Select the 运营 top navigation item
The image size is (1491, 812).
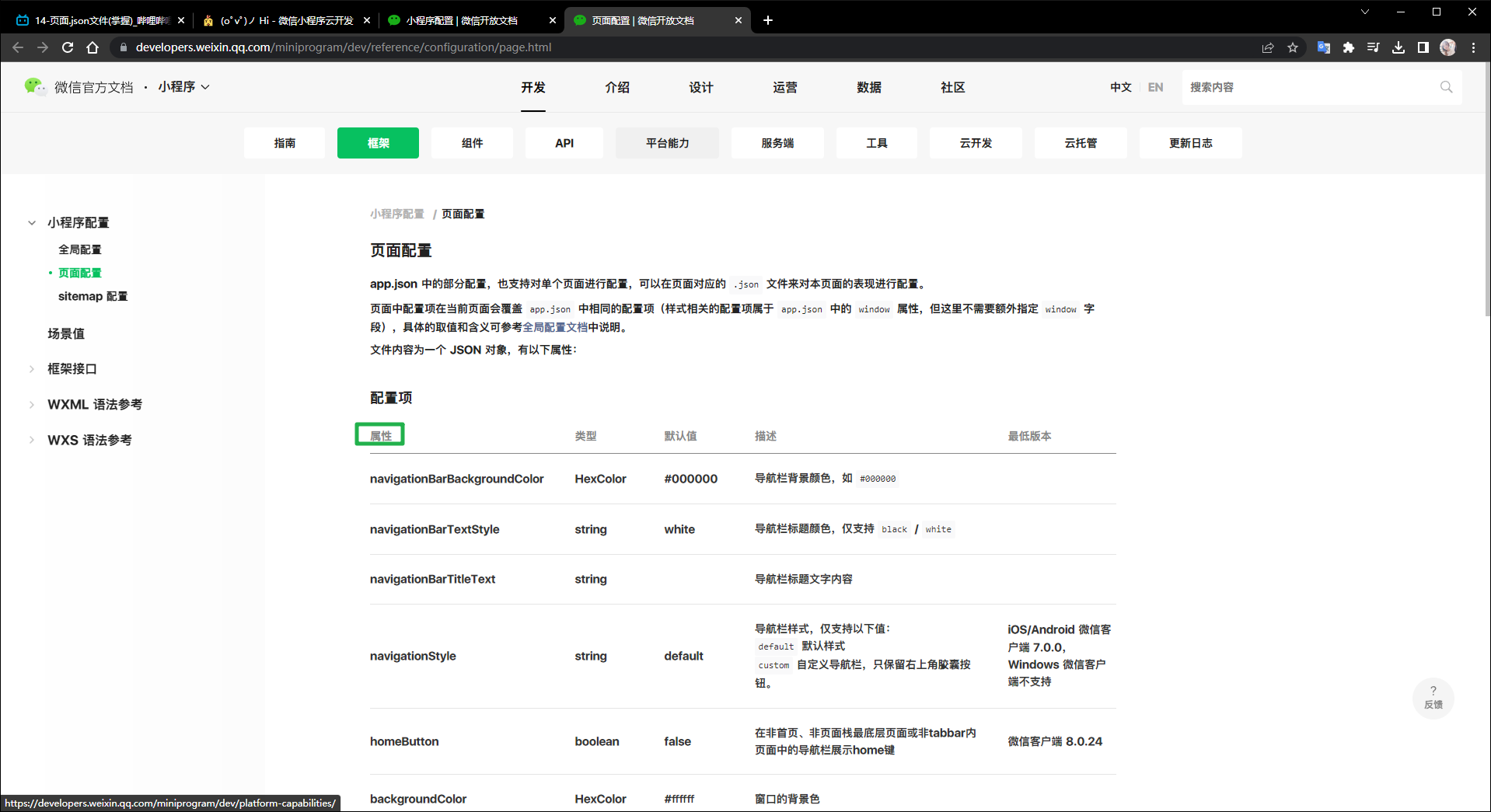[785, 87]
